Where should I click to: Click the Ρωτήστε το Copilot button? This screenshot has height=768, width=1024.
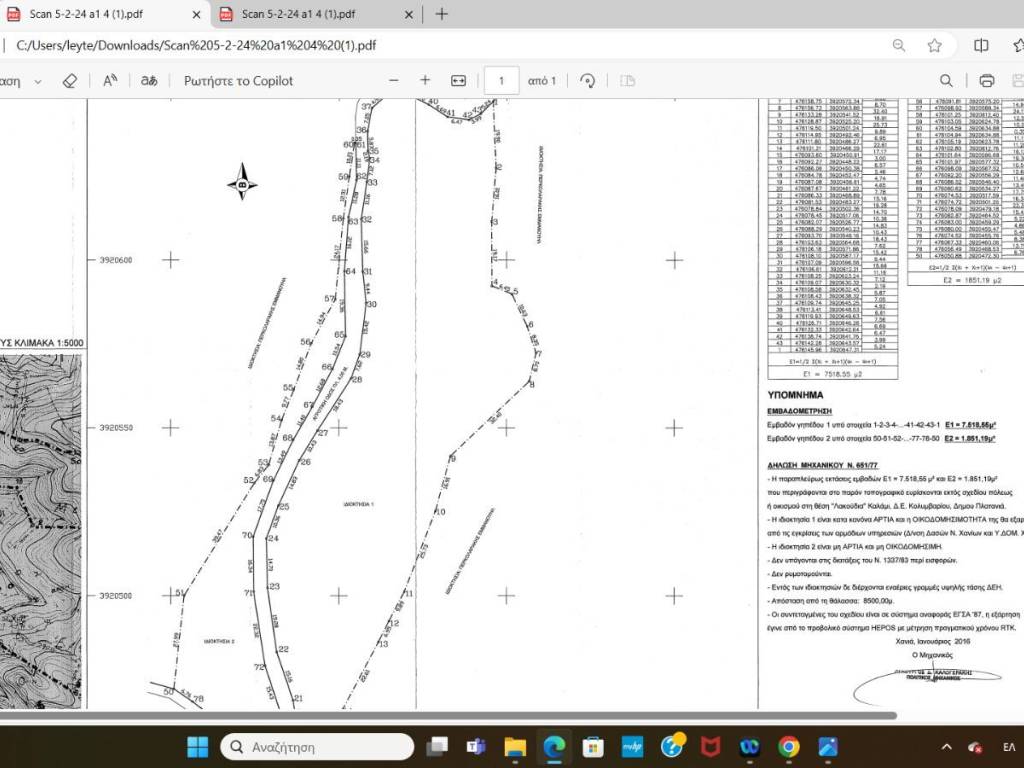[x=238, y=81]
